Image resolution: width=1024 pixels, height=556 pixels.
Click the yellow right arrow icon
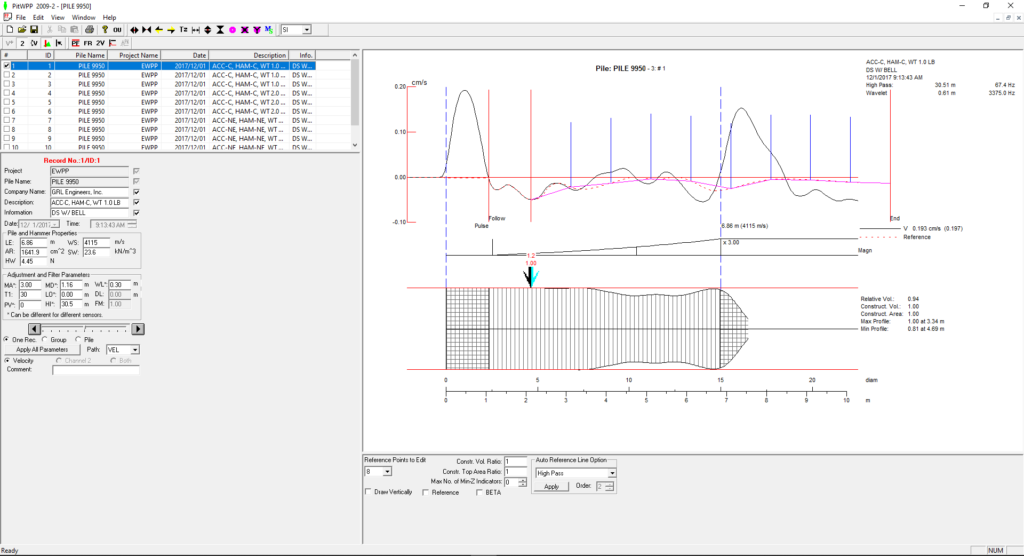[171, 30]
